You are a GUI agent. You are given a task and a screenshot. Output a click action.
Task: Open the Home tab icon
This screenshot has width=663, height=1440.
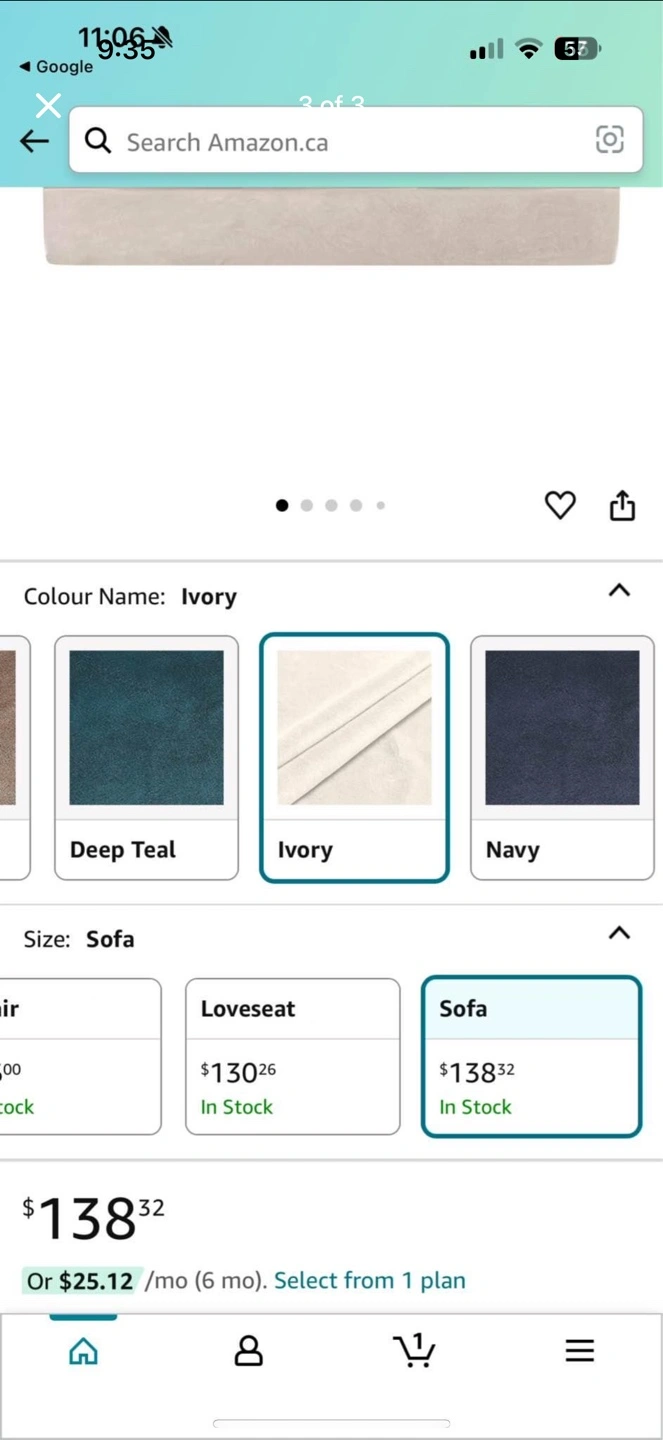point(83,1351)
